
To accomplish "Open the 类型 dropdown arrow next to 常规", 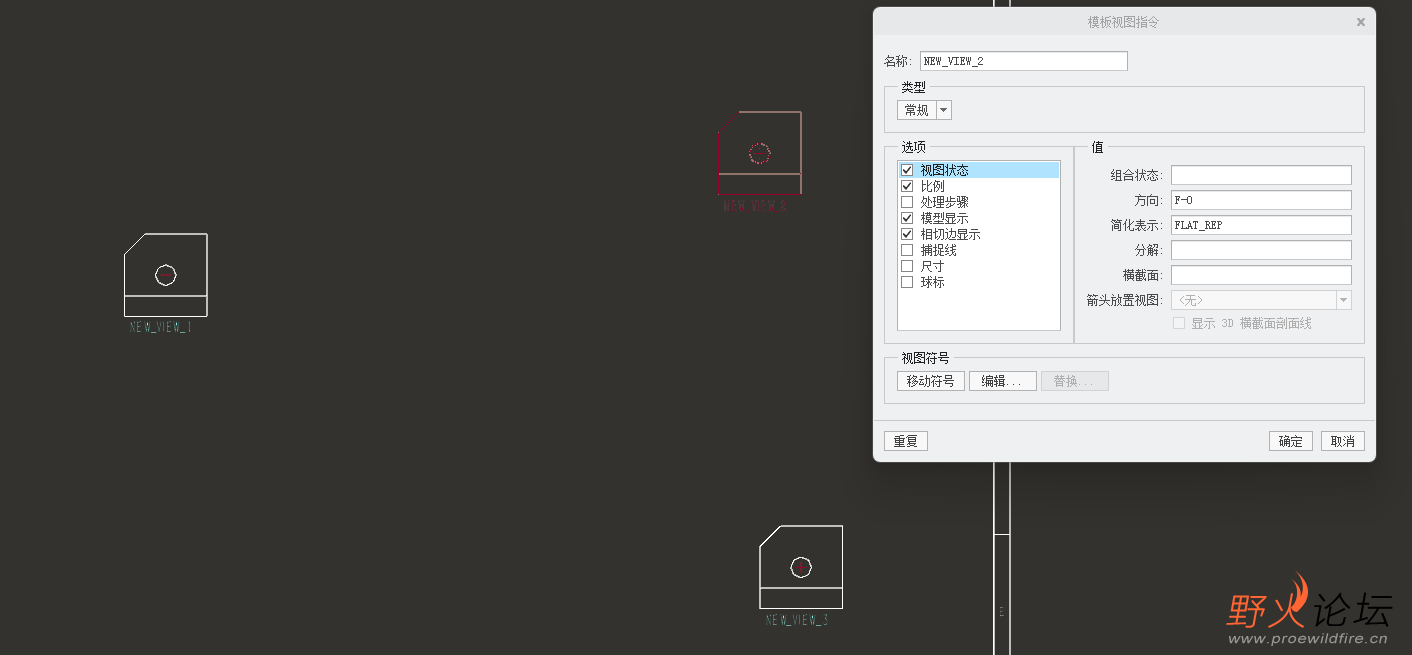I will tap(943, 110).
